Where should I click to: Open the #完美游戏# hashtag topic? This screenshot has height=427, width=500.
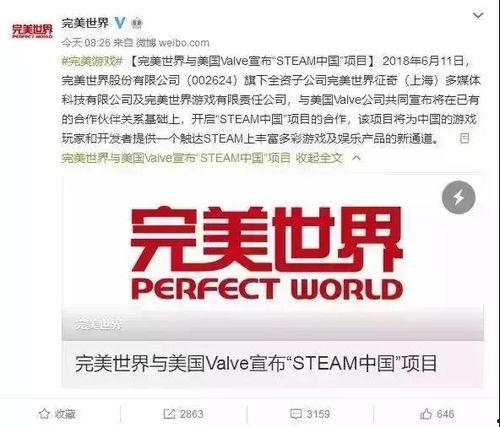92,61
